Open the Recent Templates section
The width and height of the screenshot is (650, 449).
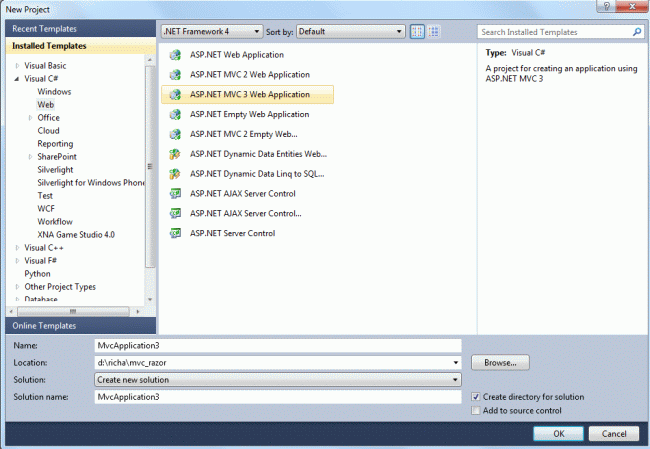pos(81,29)
